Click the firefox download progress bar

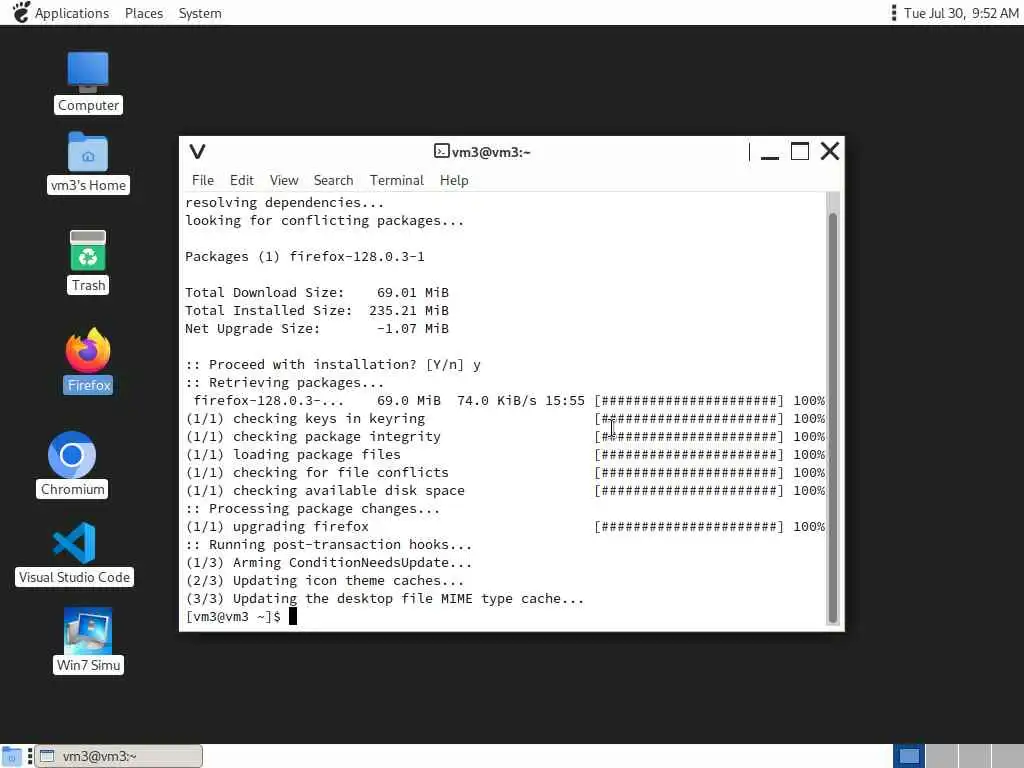pyautogui.click(x=688, y=400)
